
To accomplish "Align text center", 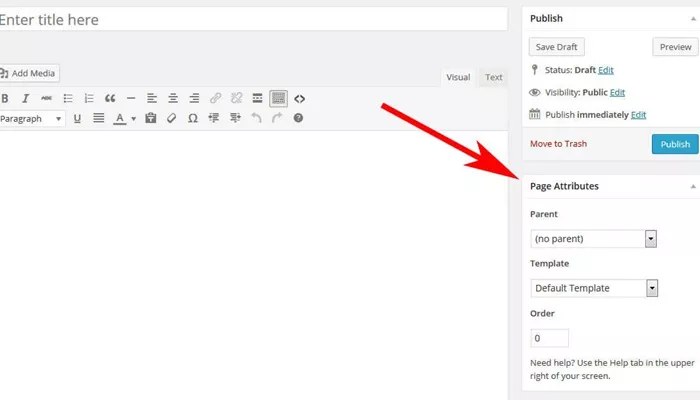I will coord(173,98).
